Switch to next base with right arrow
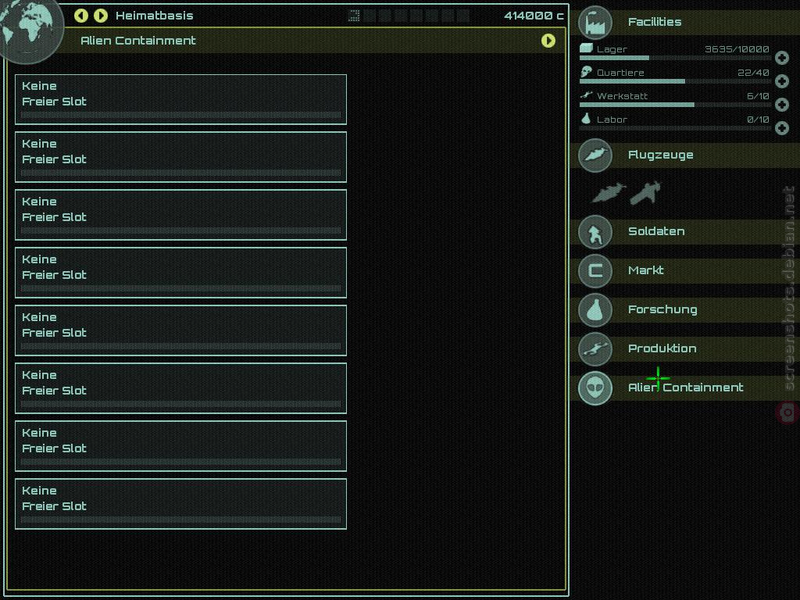Image resolution: width=800 pixels, height=600 pixels. [x=101, y=15]
